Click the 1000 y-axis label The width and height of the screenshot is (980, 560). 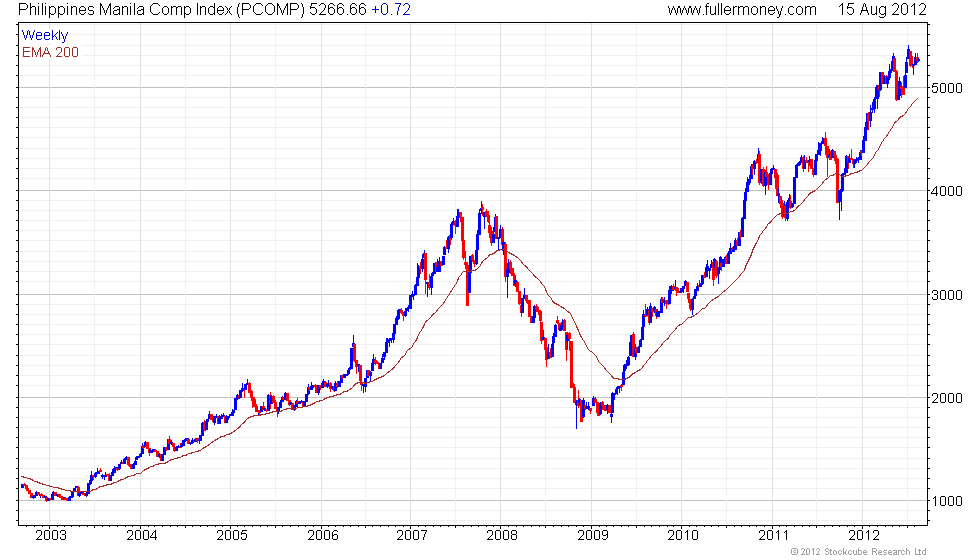(947, 501)
